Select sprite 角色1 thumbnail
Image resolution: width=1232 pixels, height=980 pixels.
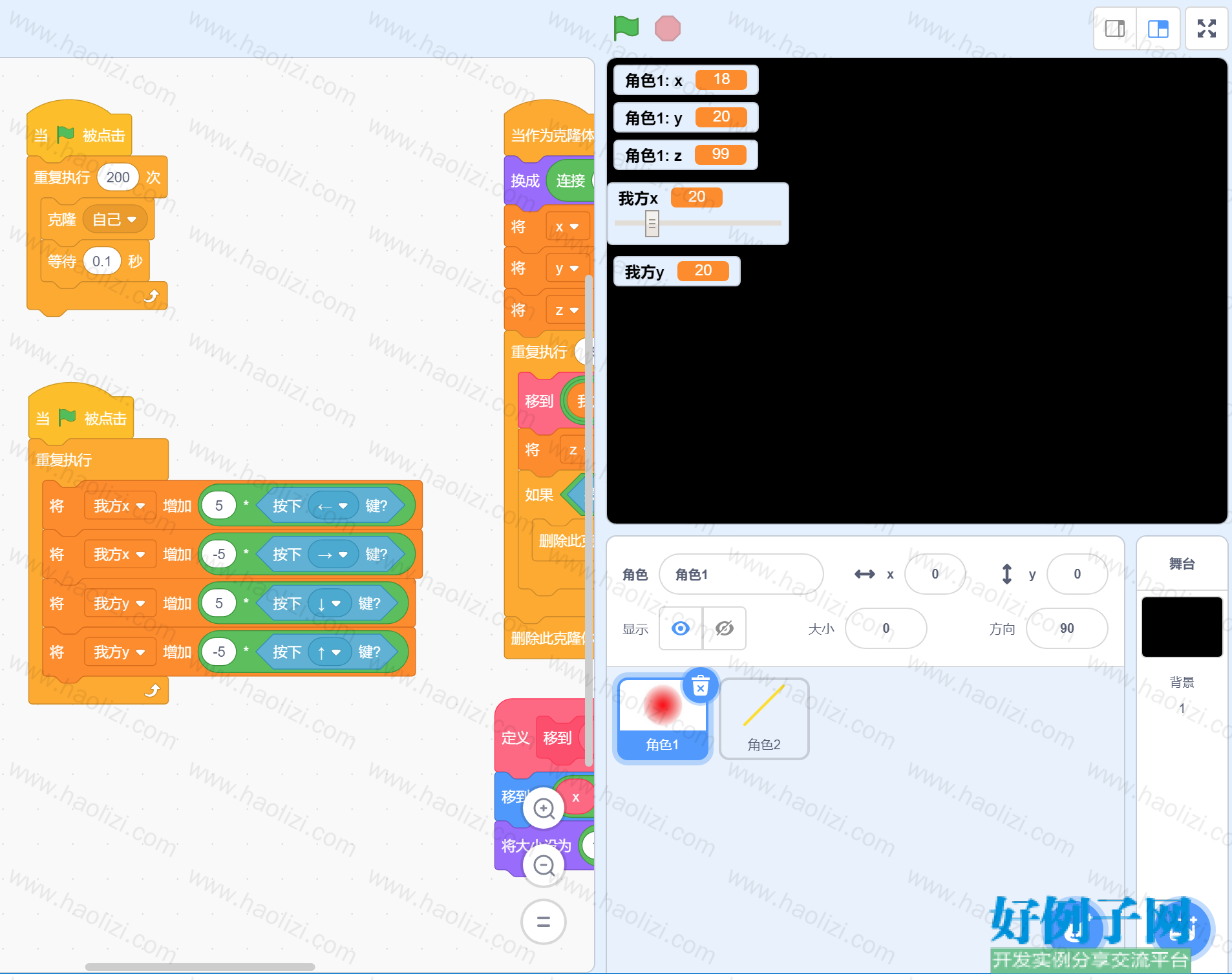click(x=663, y=719)
